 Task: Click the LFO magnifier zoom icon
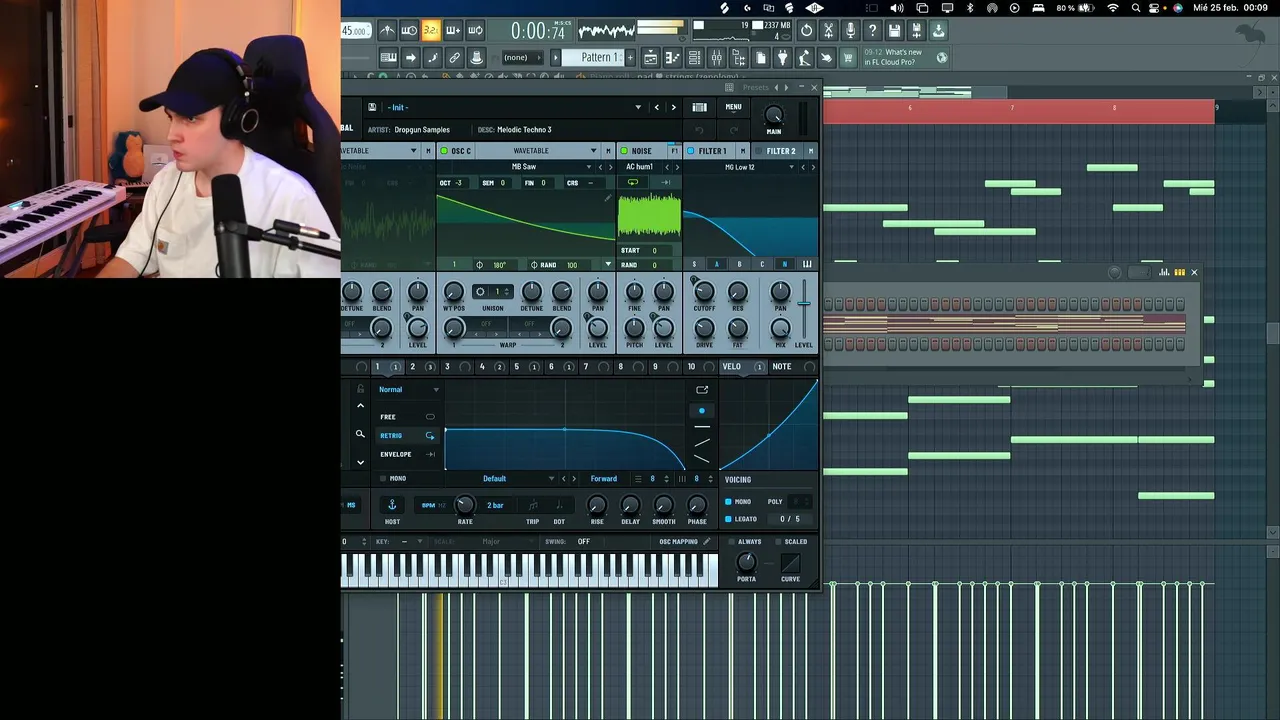click(x=360, y=434)
